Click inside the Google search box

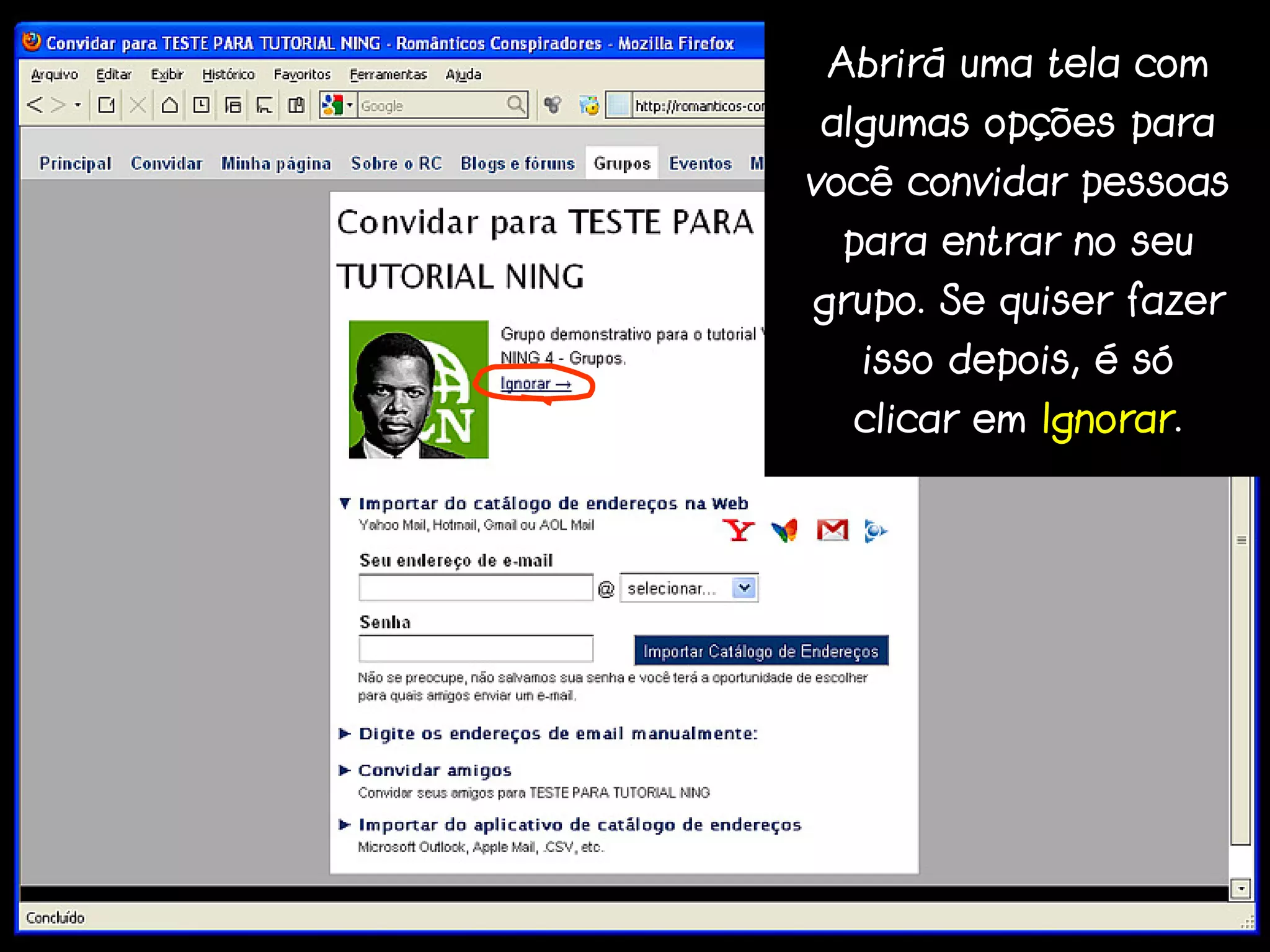pyautogui.click(x=432, y=105)
